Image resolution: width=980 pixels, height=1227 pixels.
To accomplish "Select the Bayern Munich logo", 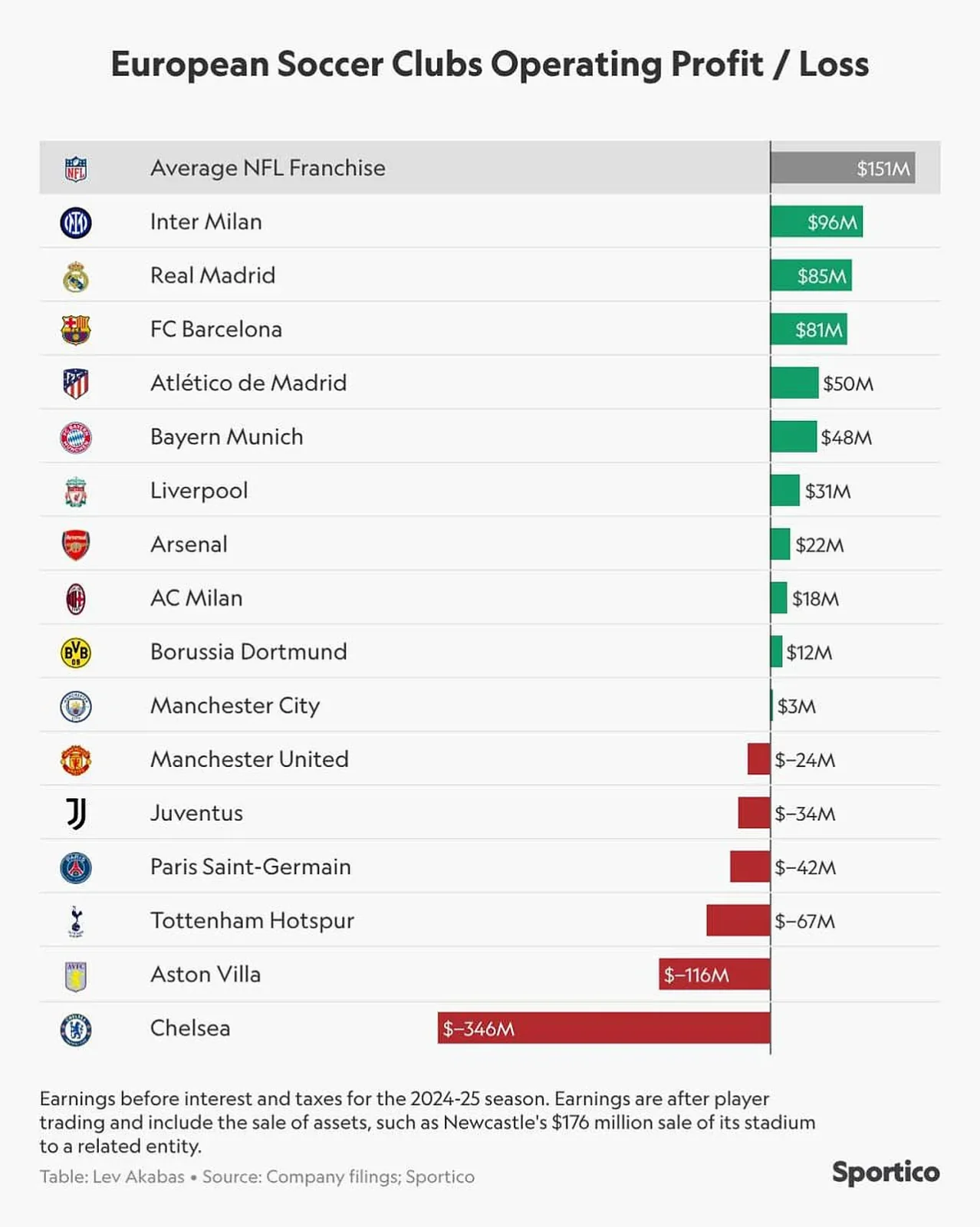I will click(x=76, y=438).
